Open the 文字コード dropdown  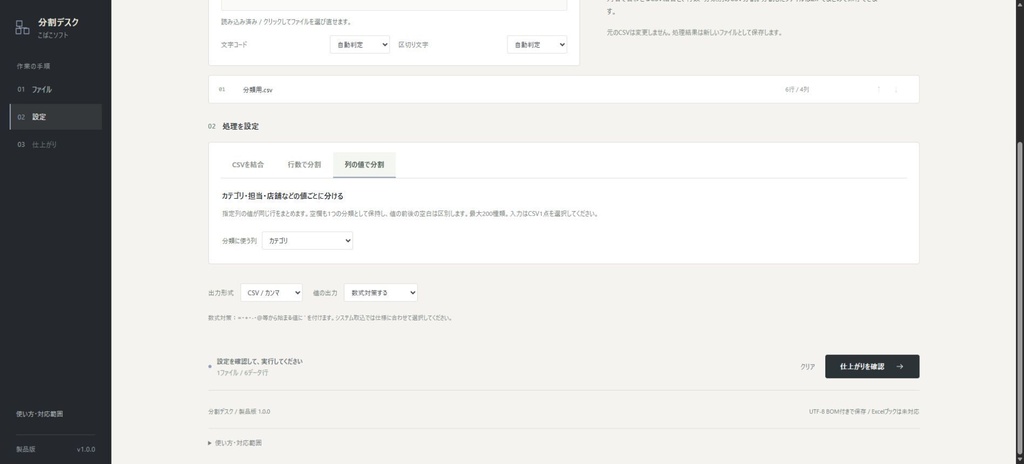pyautogui.click(x=360, y=44)
